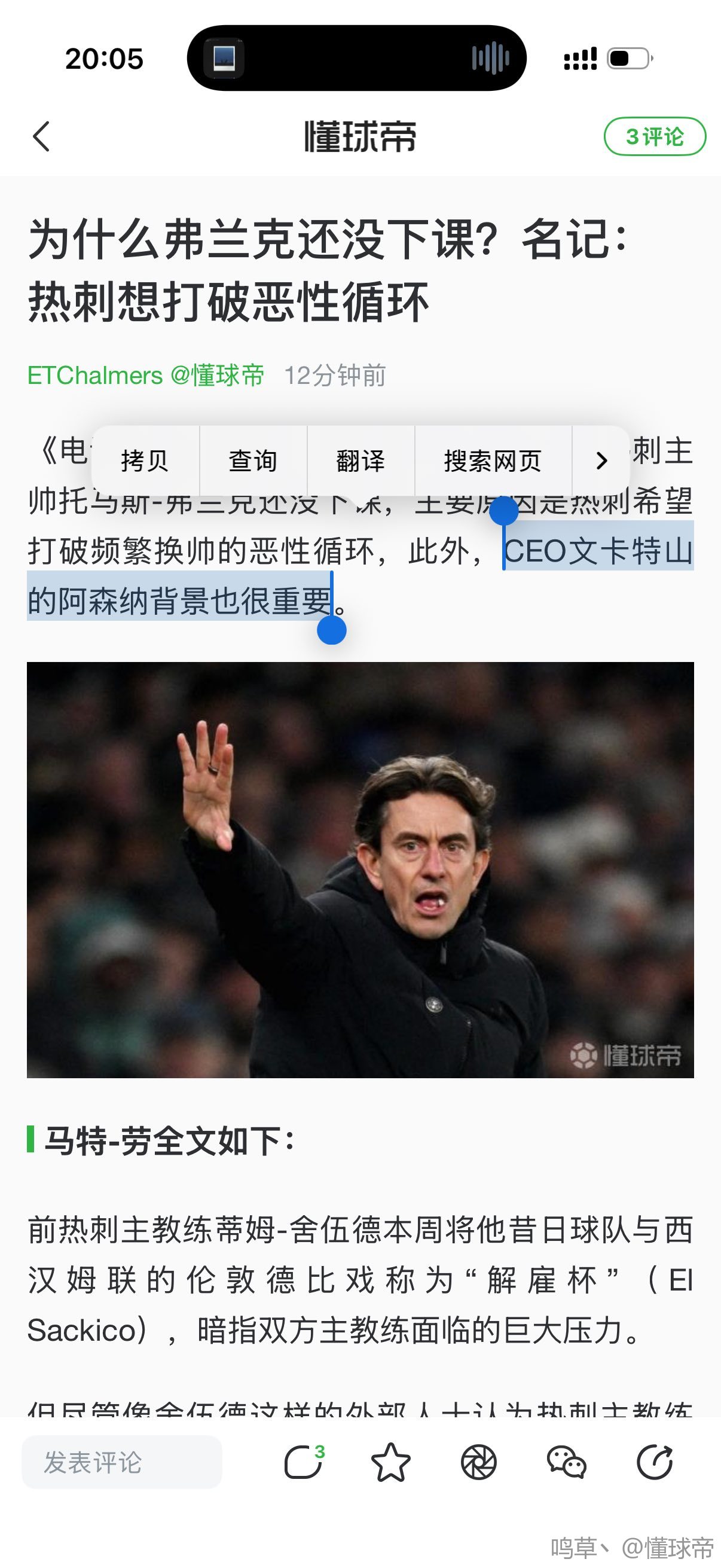Tap the back arrow icon
Image resolution: width=721 pixels, height=1568 pixels.
click(41, 136)
